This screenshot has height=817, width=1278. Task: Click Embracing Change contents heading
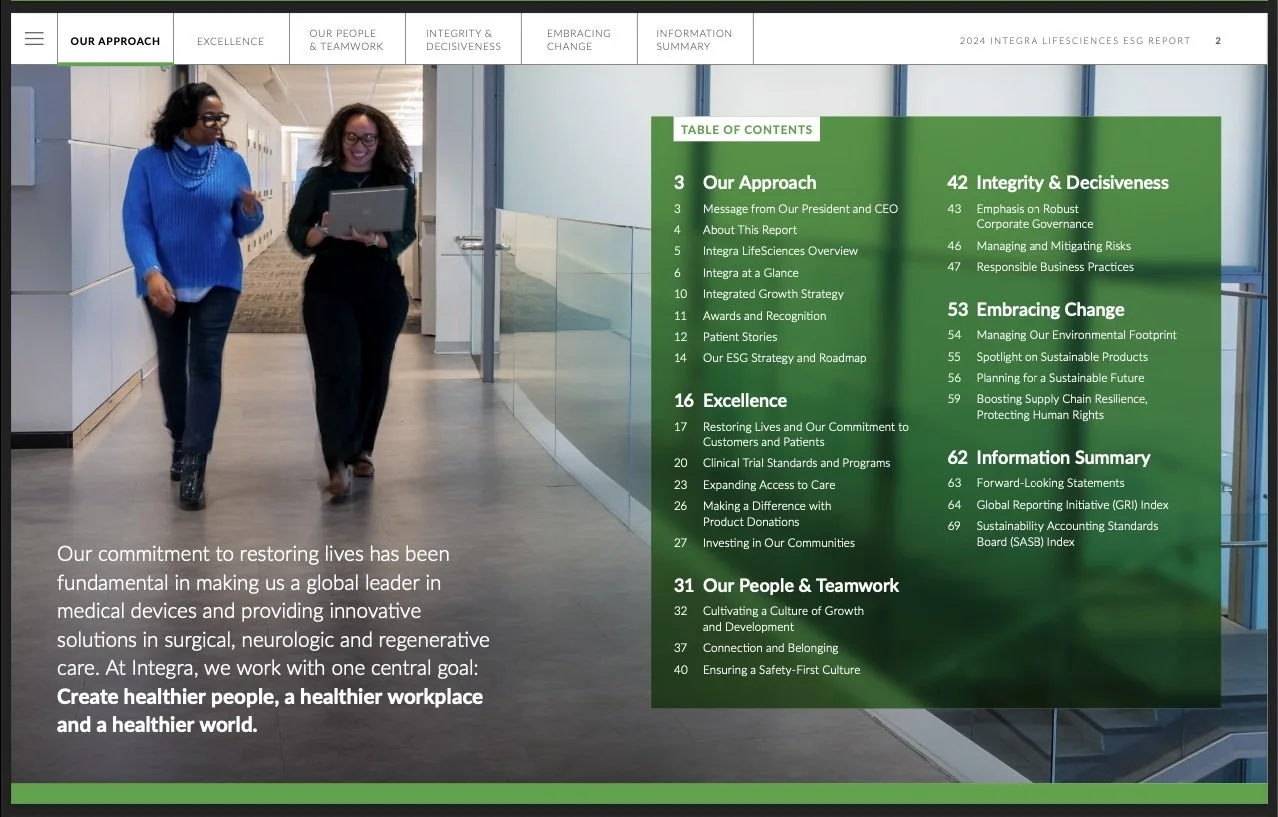1036,310
